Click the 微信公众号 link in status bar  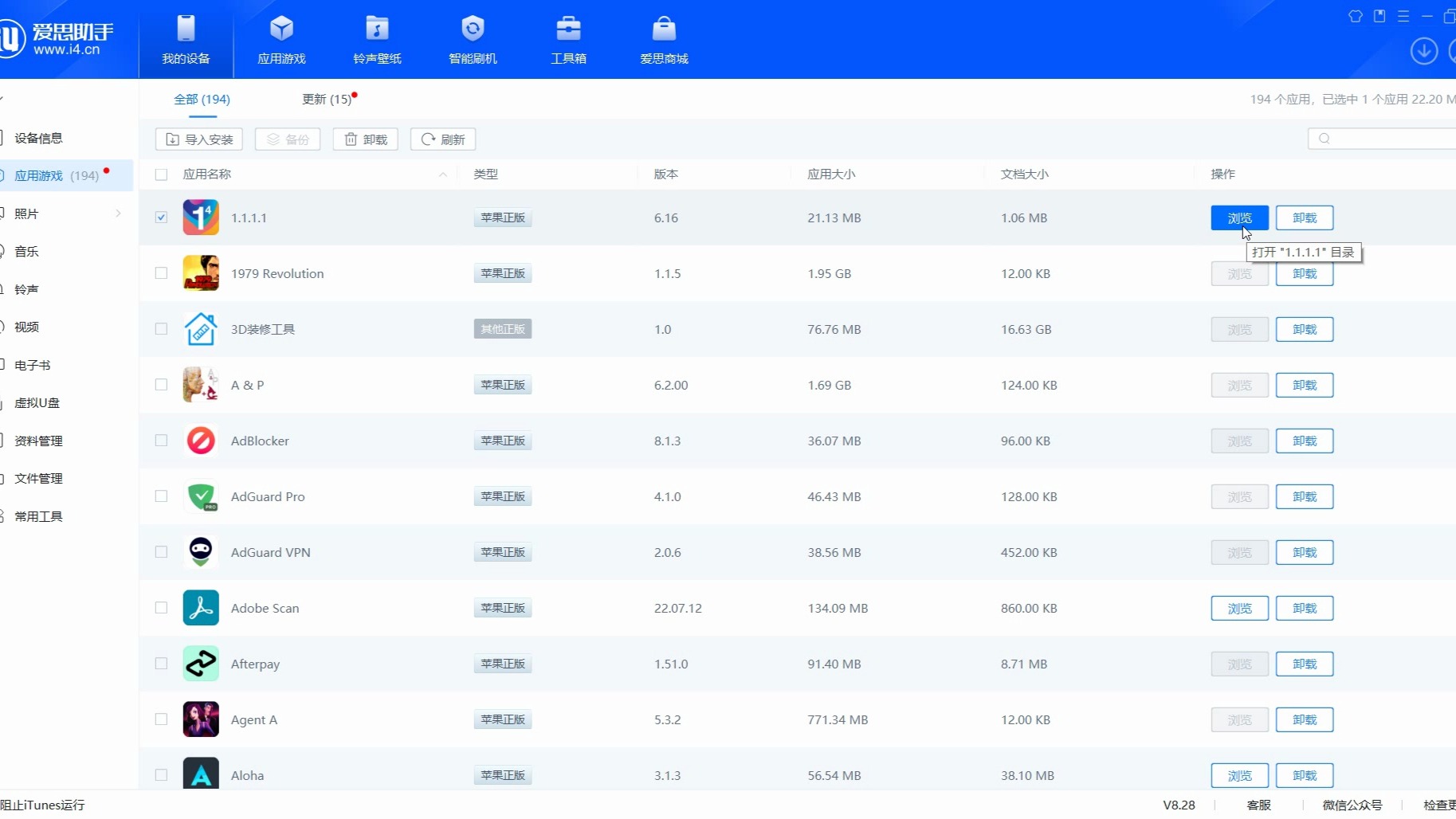[1352, 805]
